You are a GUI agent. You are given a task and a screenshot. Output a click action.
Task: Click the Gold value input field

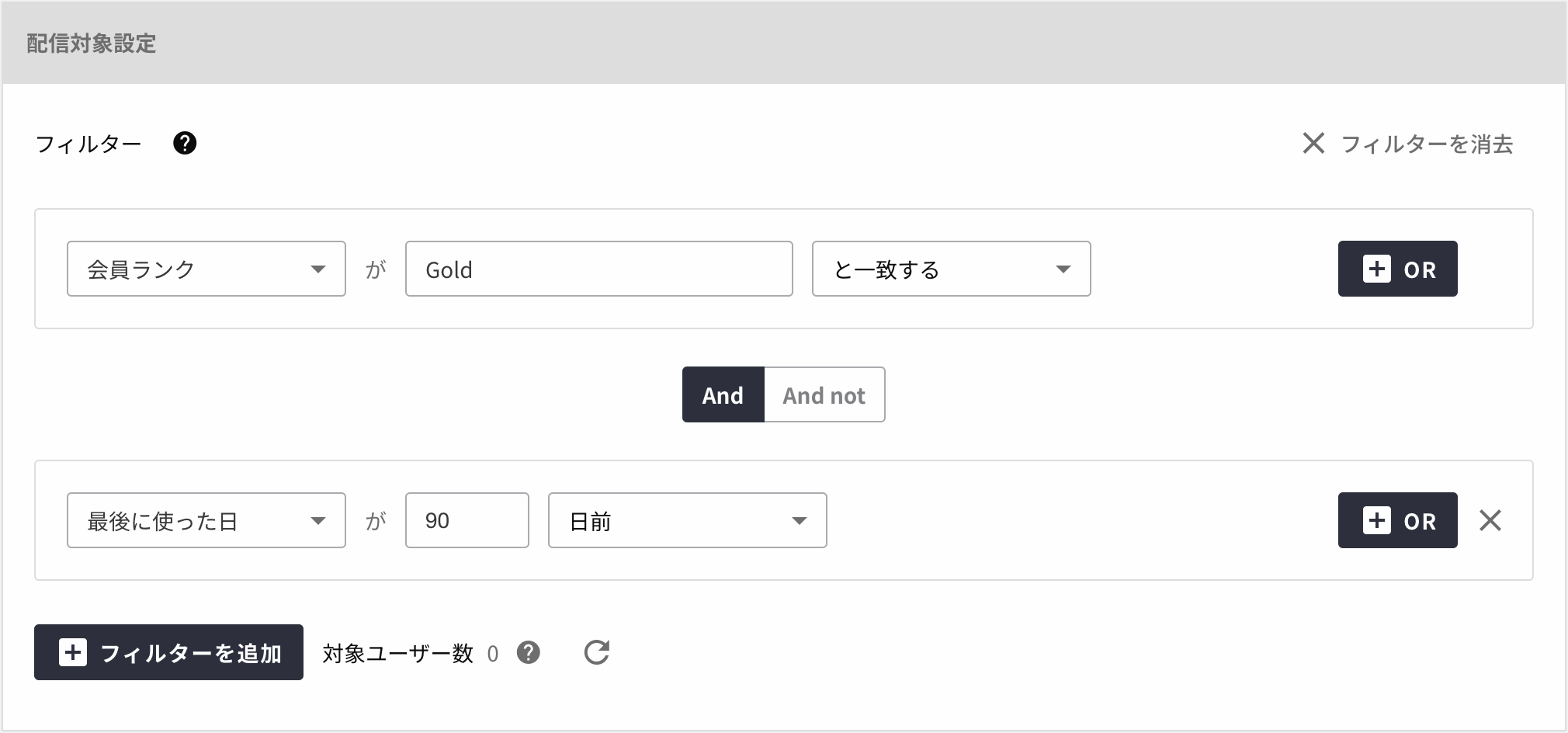point(598,269)
